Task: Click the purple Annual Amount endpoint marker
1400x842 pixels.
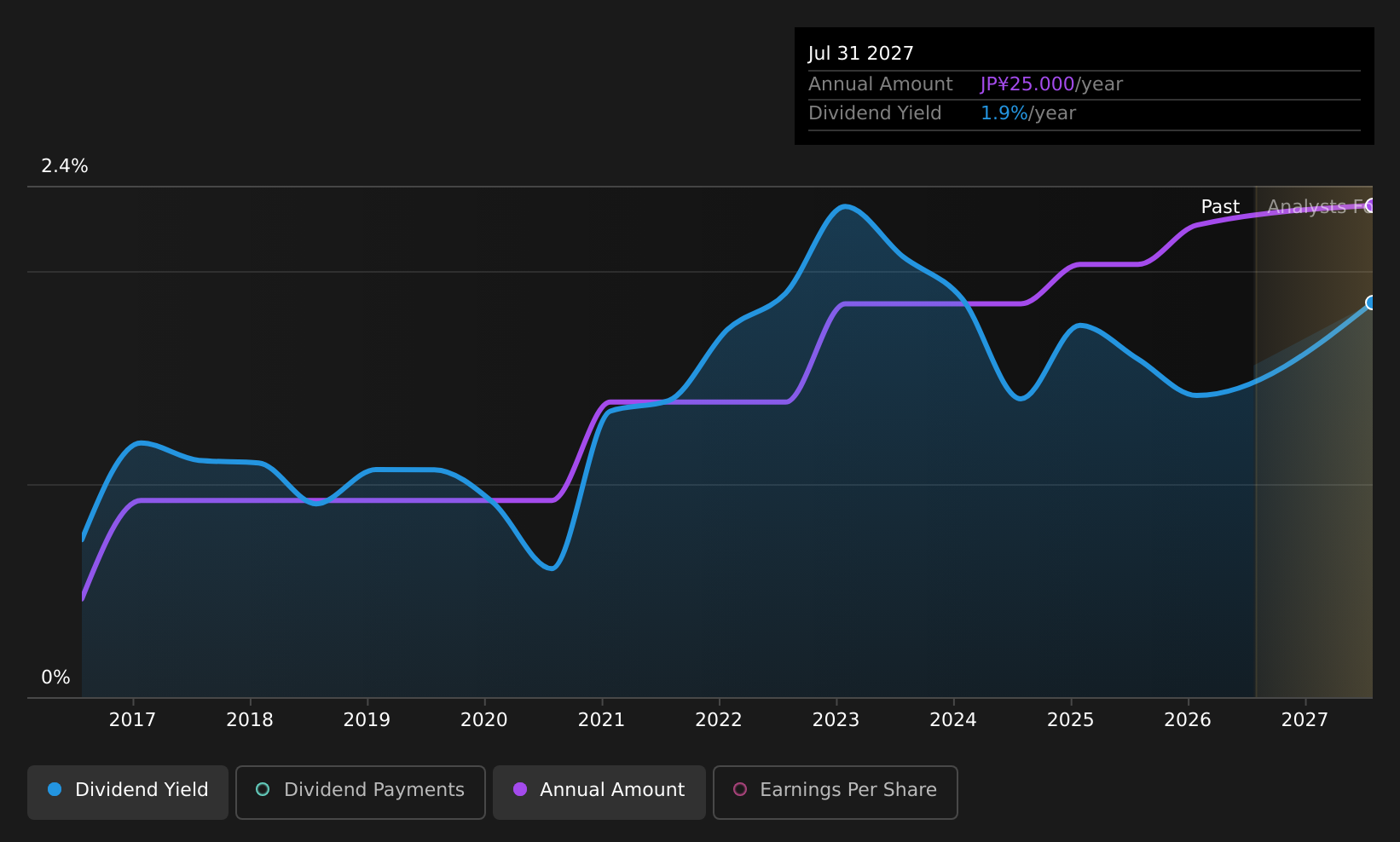Action: point(1371,205)
